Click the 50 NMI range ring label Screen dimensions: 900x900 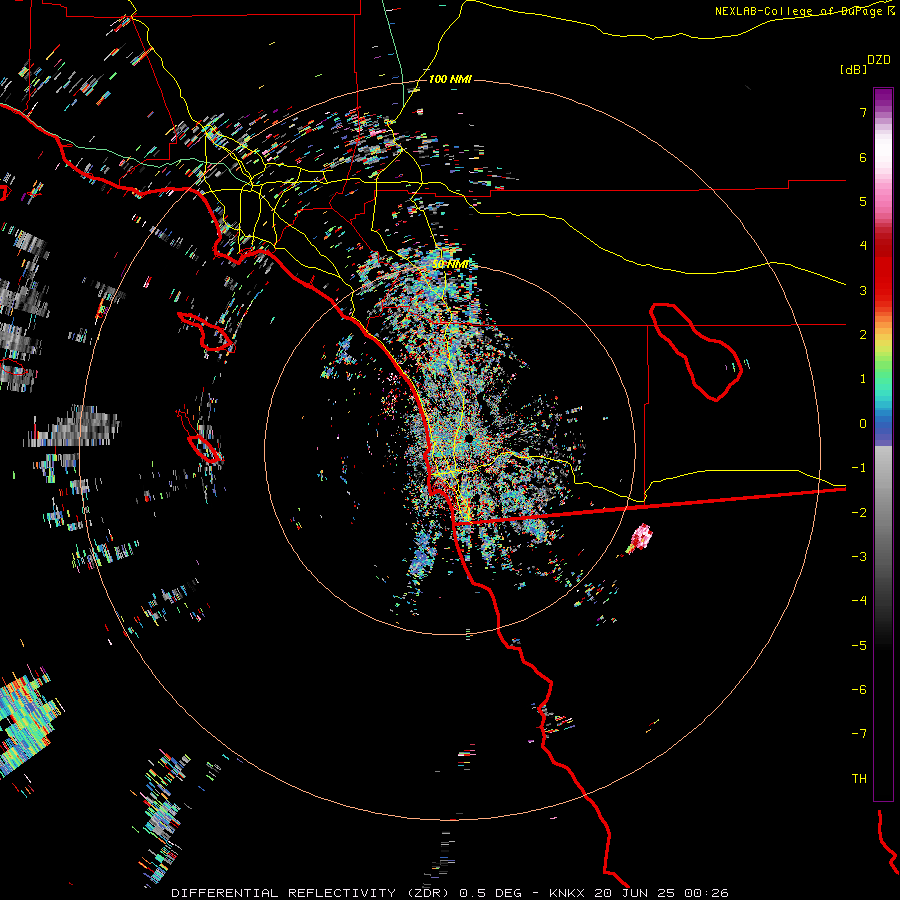pyautogui.click(x=450, y=265)
